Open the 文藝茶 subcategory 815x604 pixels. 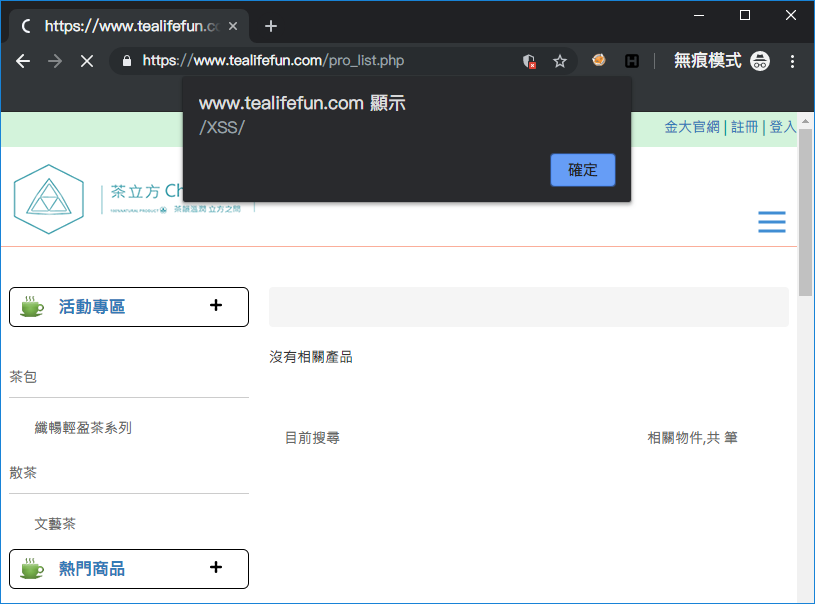tap(55, 524)
